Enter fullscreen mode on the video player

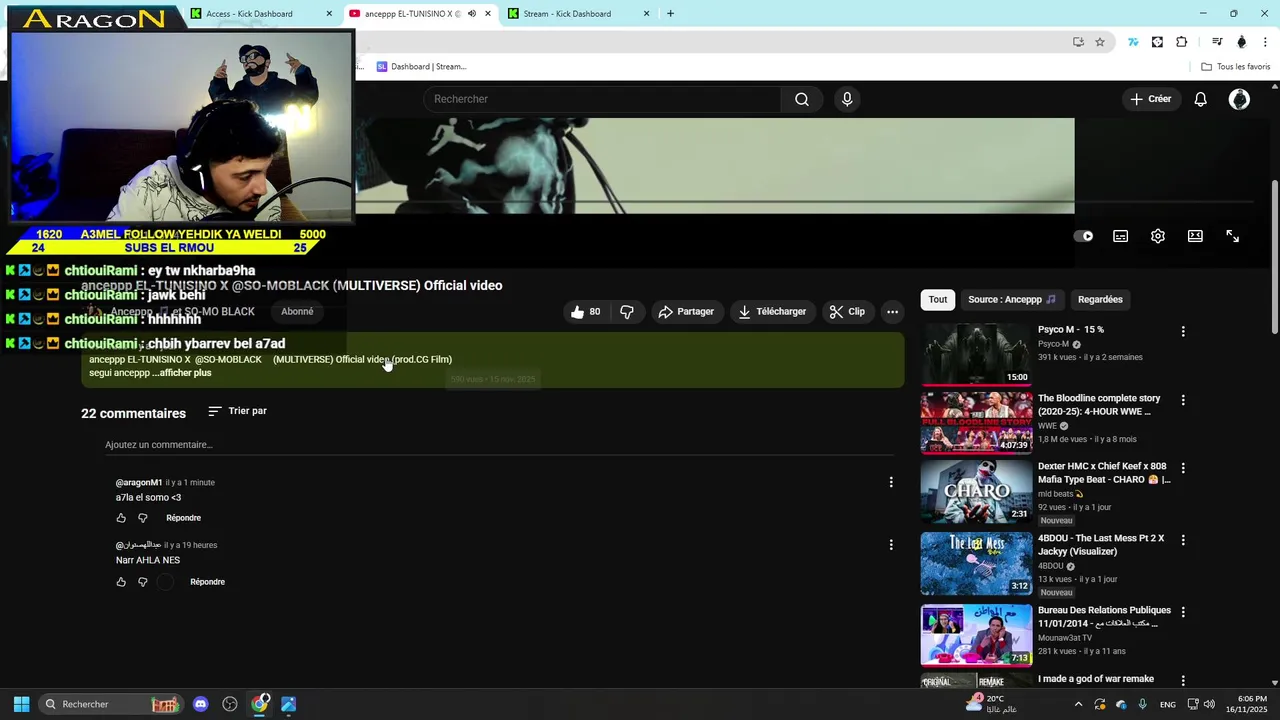click(x=1232, y=236)
